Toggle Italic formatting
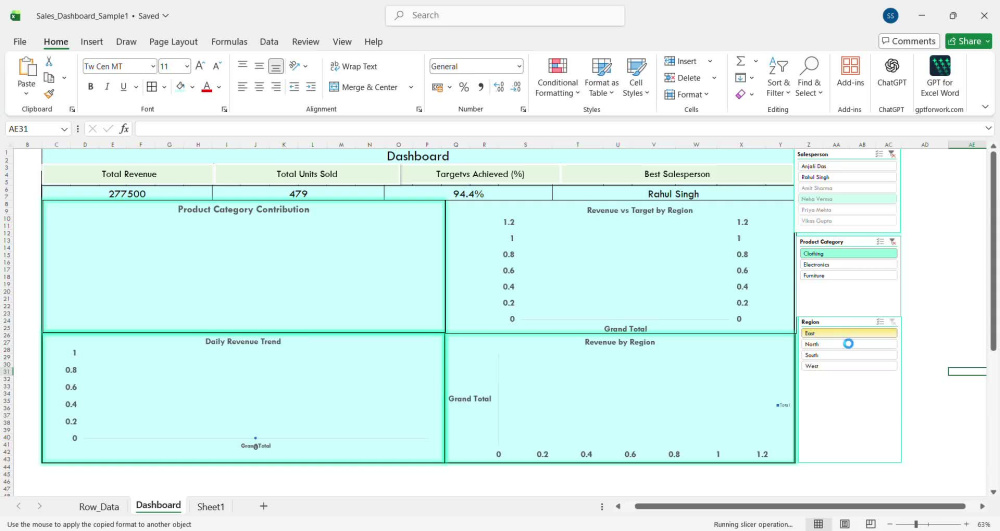This screenshot has width=1000, height=531. click(x=107, y=87)
